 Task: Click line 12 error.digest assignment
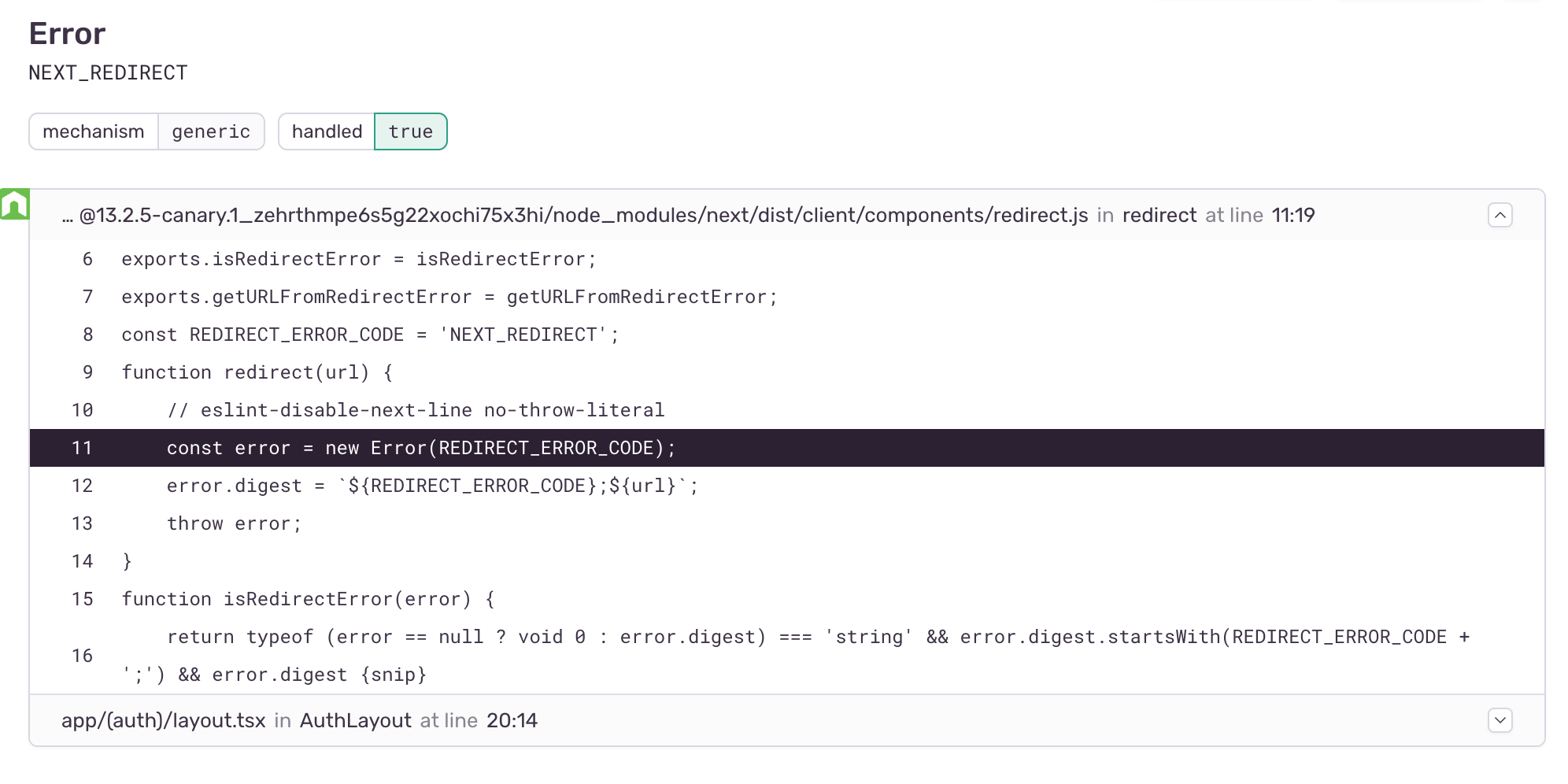coord(432,486)
